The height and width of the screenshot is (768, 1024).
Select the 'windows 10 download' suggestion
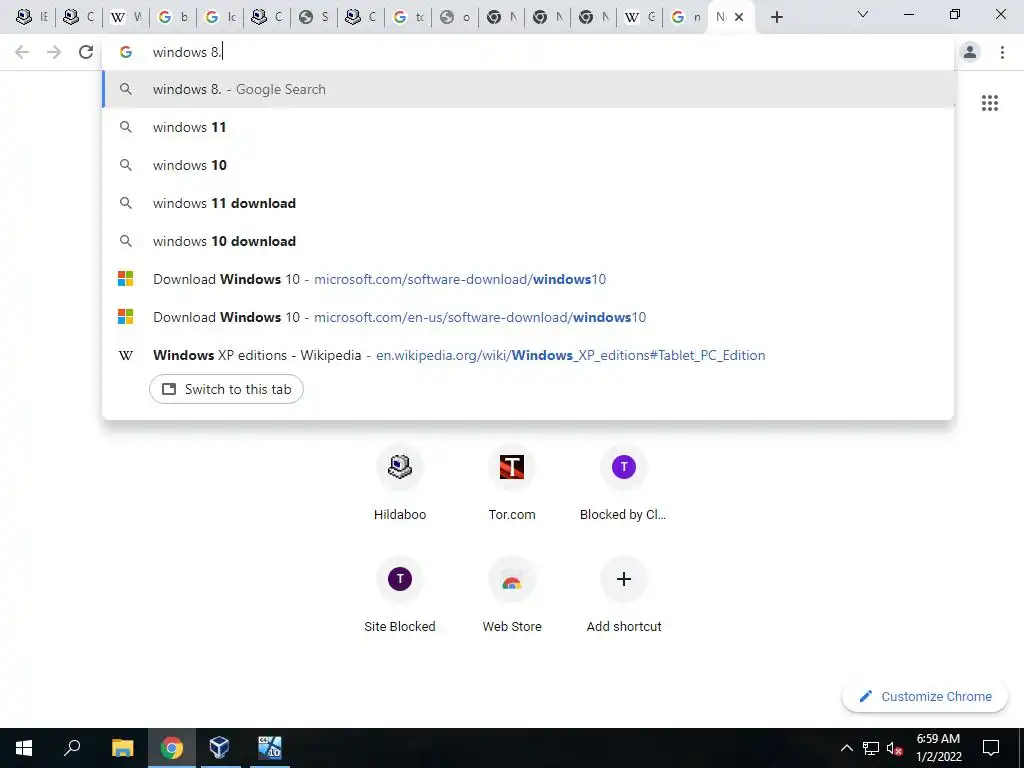[x=528, y=241]
